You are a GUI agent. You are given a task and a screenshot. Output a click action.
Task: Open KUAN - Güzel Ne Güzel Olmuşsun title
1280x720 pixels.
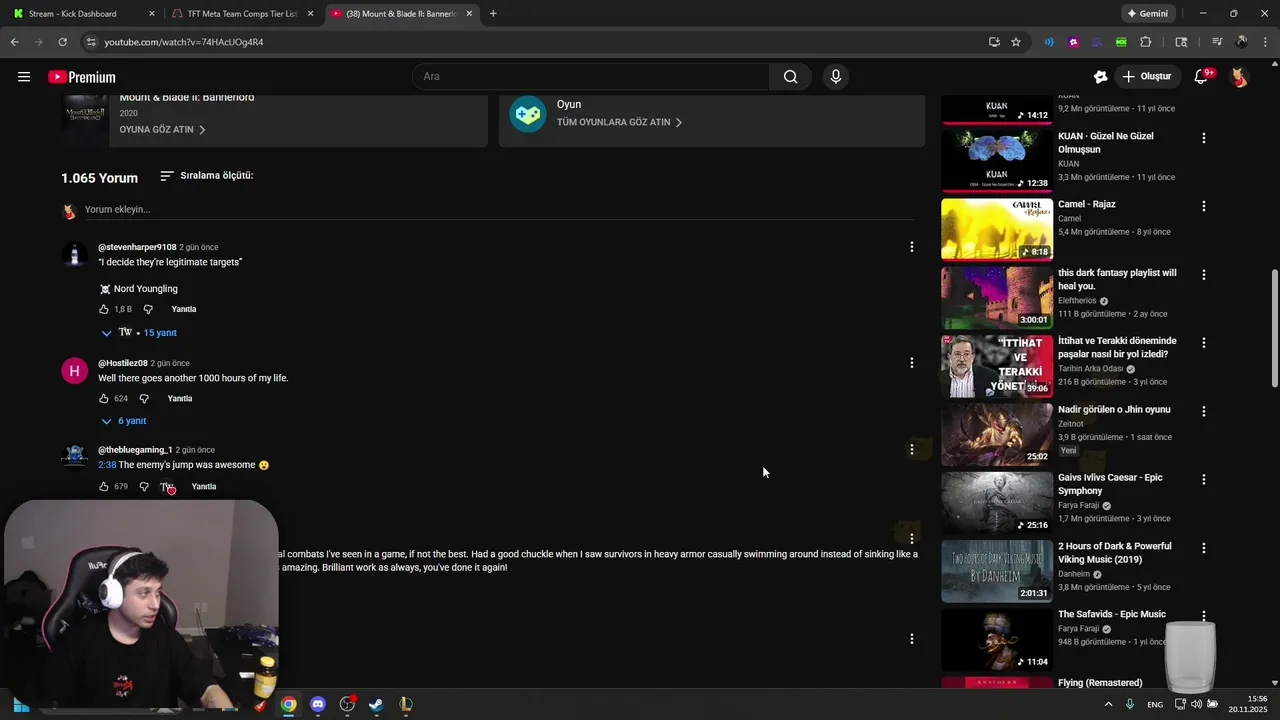[x=1106, y=143]
